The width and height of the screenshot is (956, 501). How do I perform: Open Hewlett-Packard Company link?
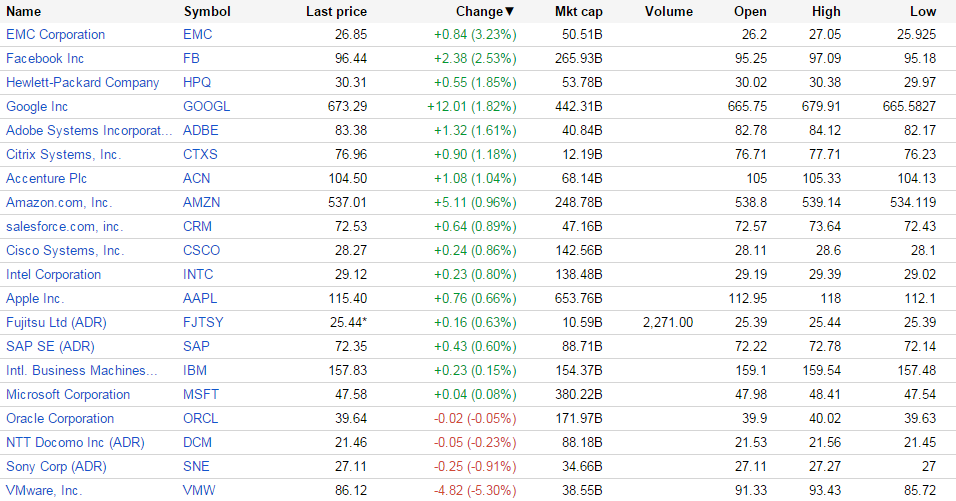(x=82, y=83)
